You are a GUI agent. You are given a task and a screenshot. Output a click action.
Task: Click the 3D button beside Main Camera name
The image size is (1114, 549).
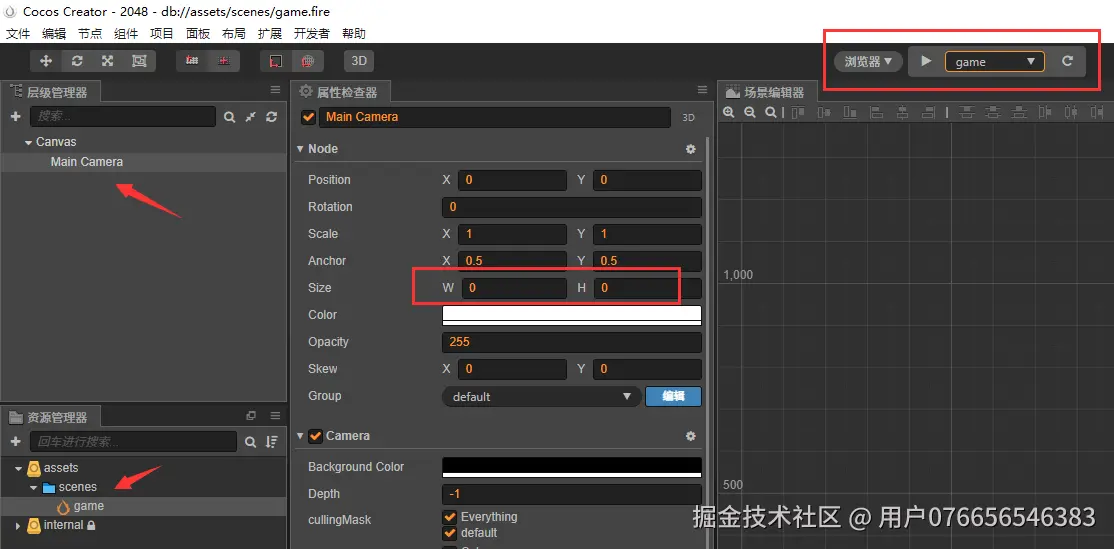688,118
